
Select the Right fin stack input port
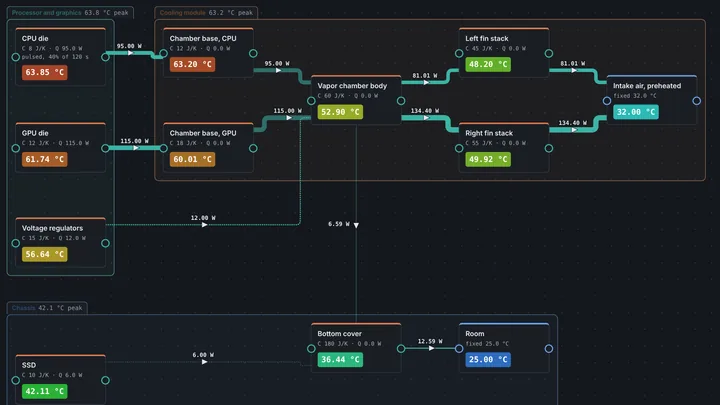459,148
